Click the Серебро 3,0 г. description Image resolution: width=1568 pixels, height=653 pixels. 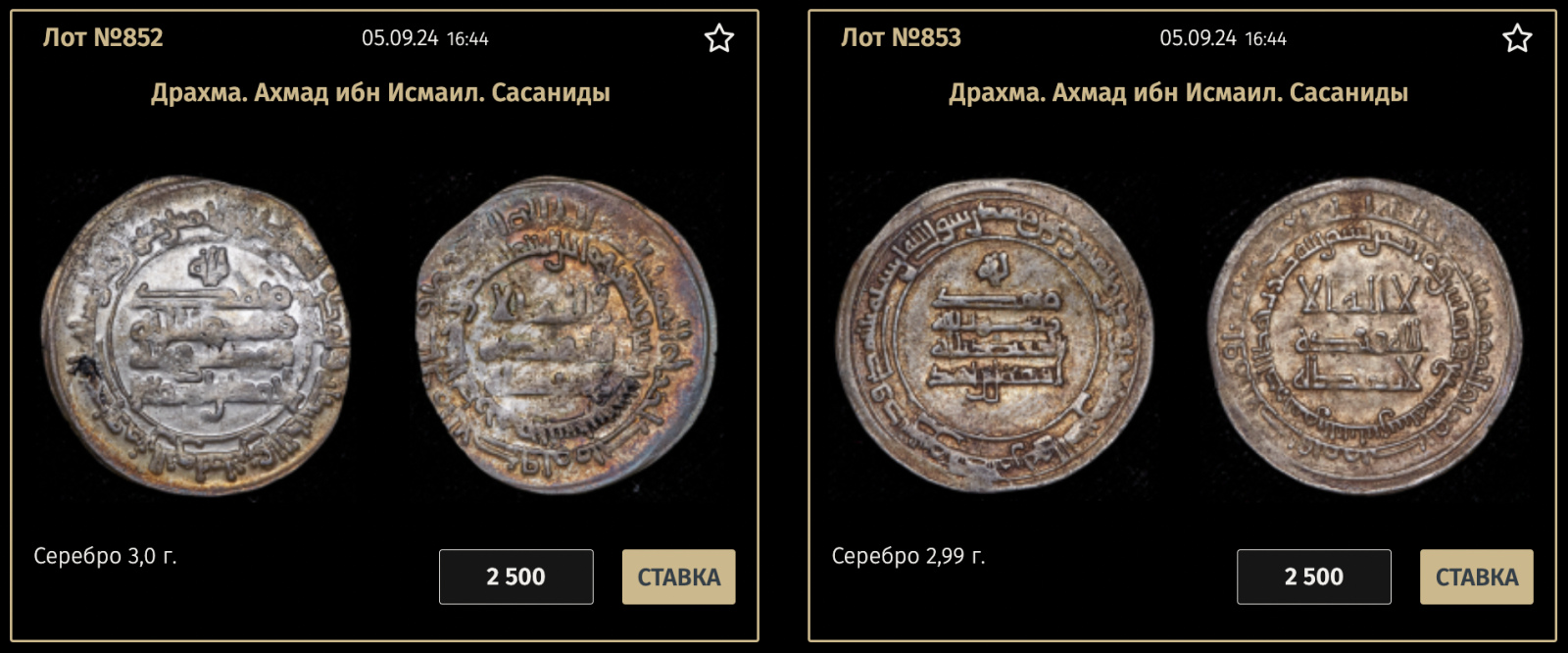pos(105,556)
